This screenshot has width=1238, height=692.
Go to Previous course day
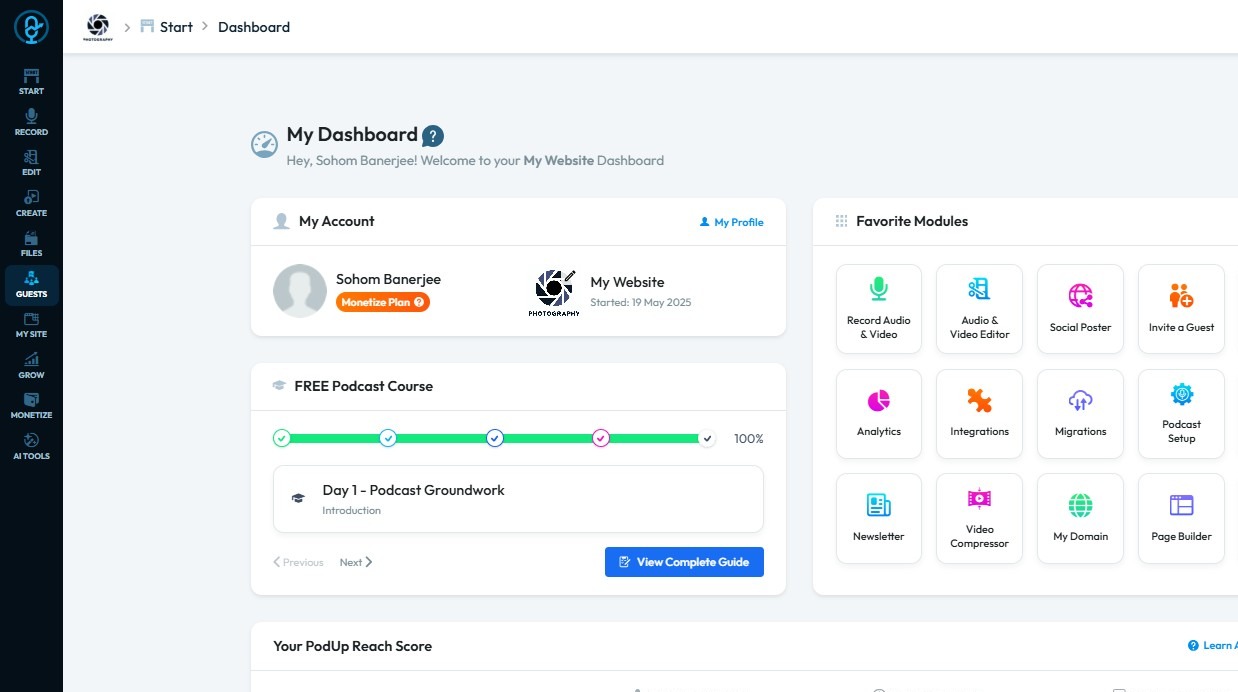coord(299,562)
